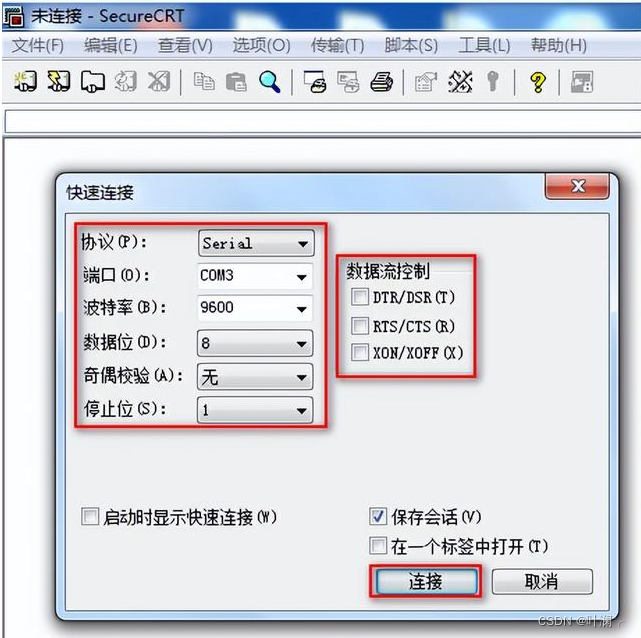Viewport: 641px width, 638px height.
Task: Click the Disconnect toolbar icon
Action: [159, 81]
